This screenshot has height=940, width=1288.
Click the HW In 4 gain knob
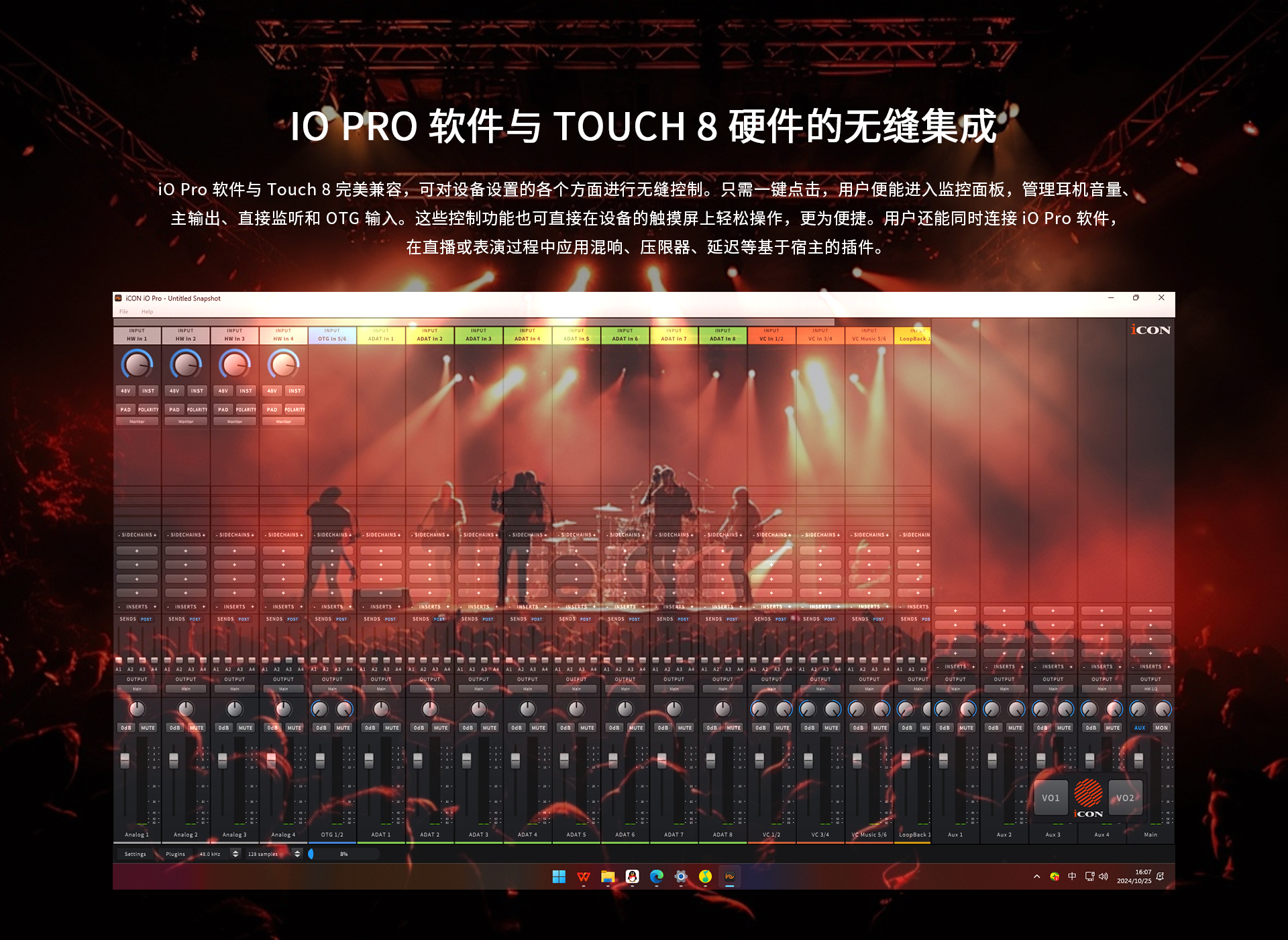click(x=283, y=364)
